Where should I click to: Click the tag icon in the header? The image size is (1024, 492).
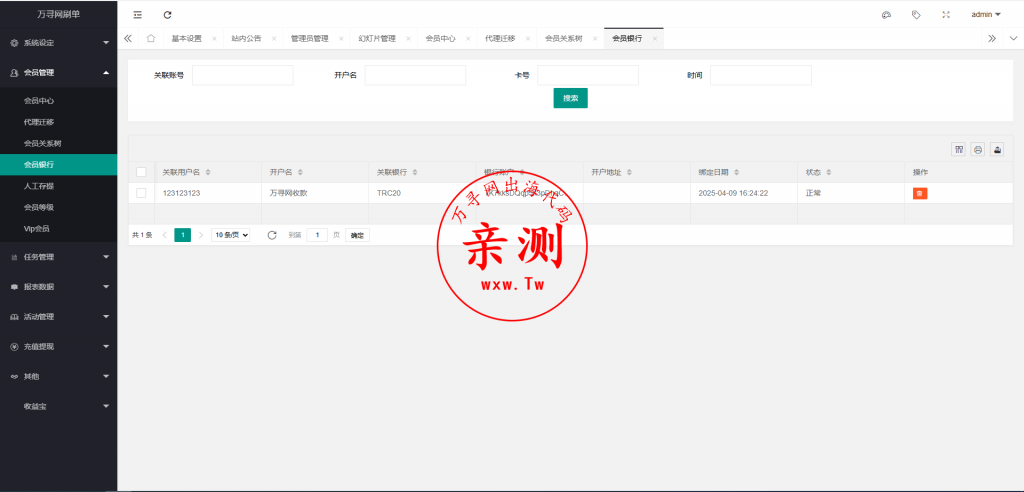click(x=916, y=14)
